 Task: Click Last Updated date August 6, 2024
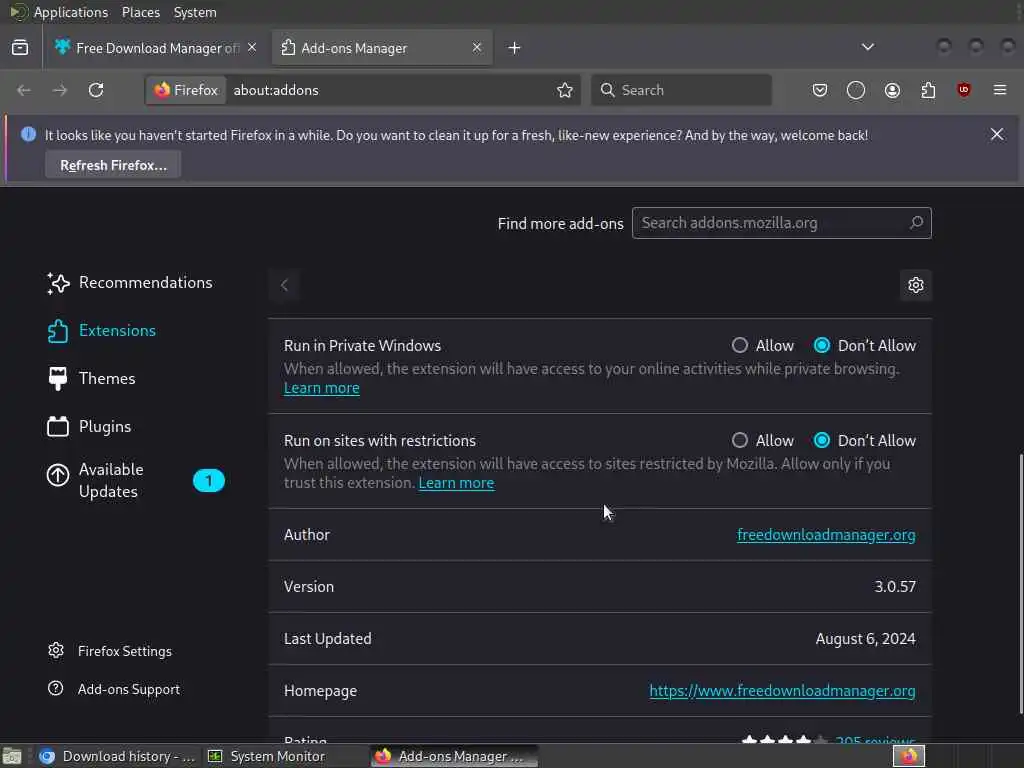[x=865, y=639]
